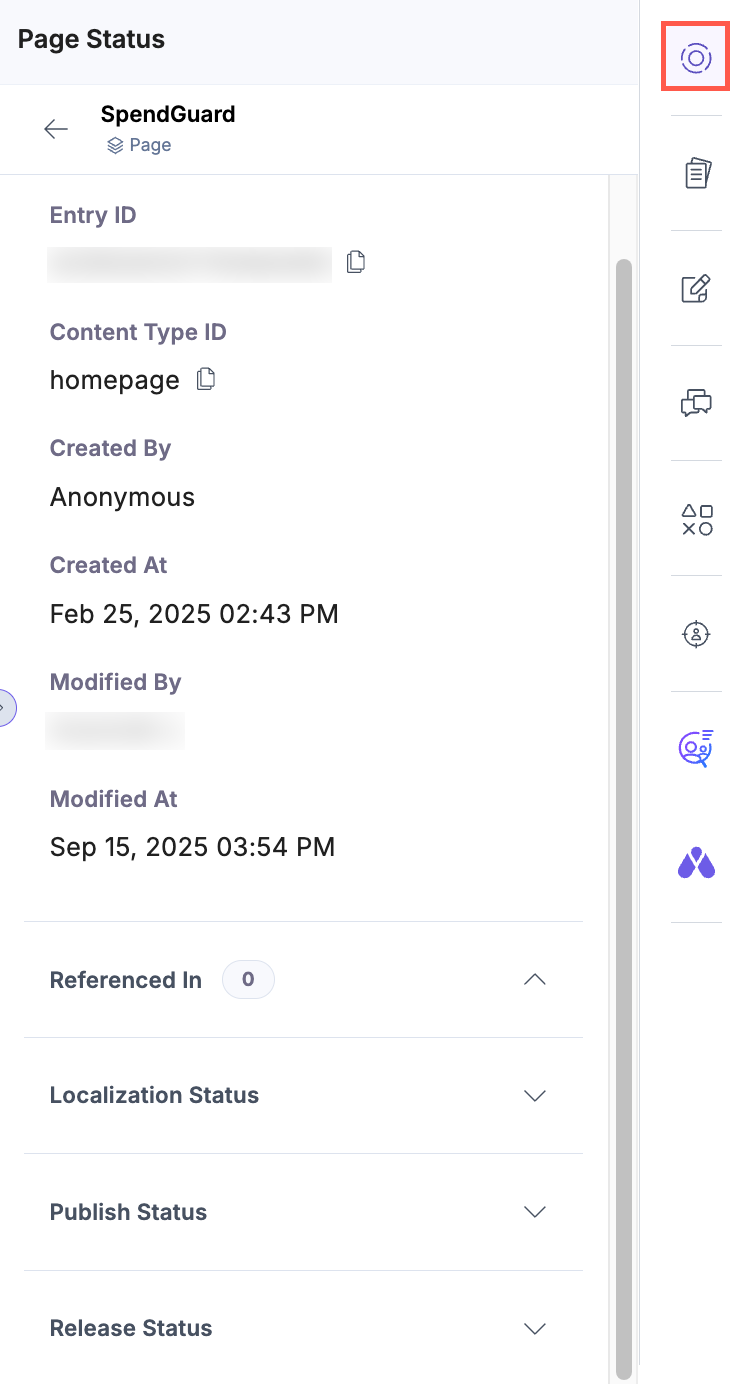
Task: Open the personalization search sidebar icon
Action: click(695, 748)
